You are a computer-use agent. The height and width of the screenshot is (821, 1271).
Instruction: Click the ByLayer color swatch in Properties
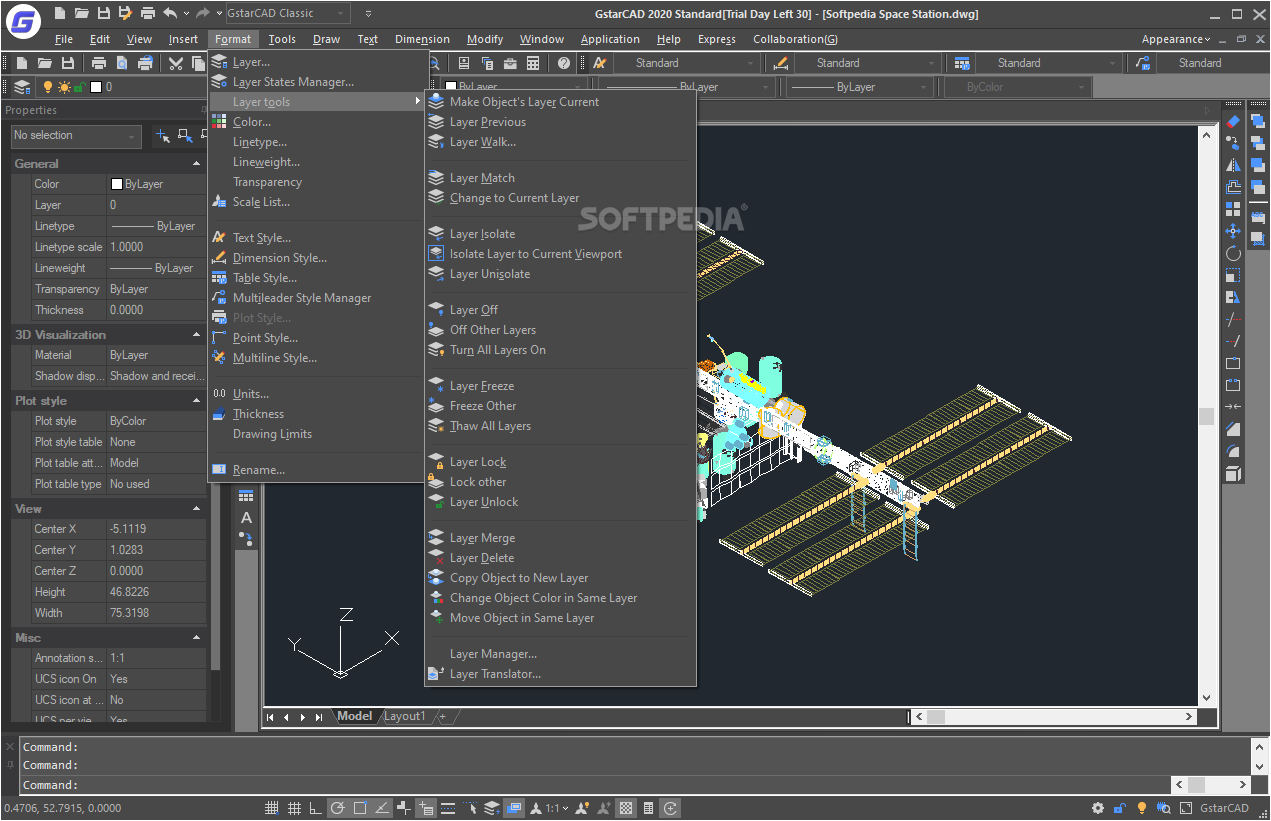[x=117, y=184]
